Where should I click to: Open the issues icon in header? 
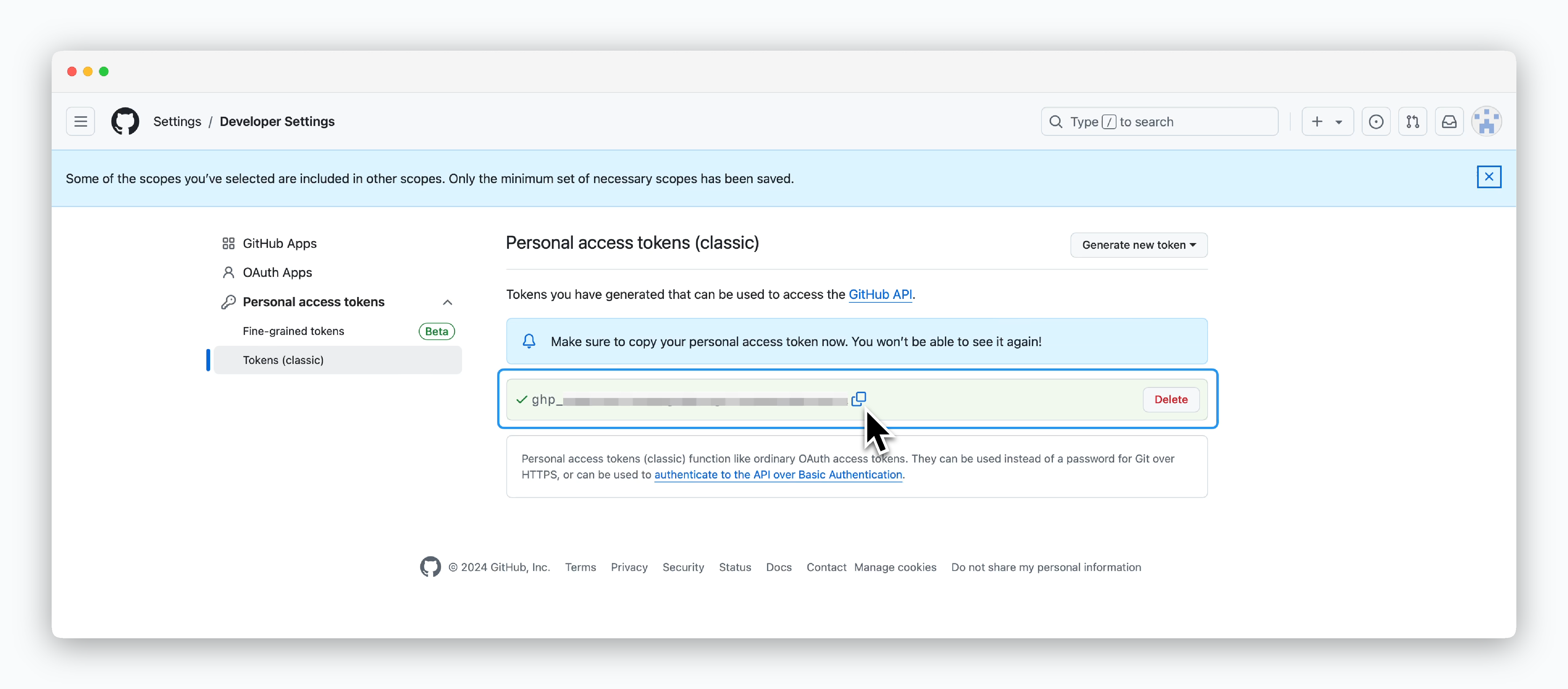pos(1376,122)
